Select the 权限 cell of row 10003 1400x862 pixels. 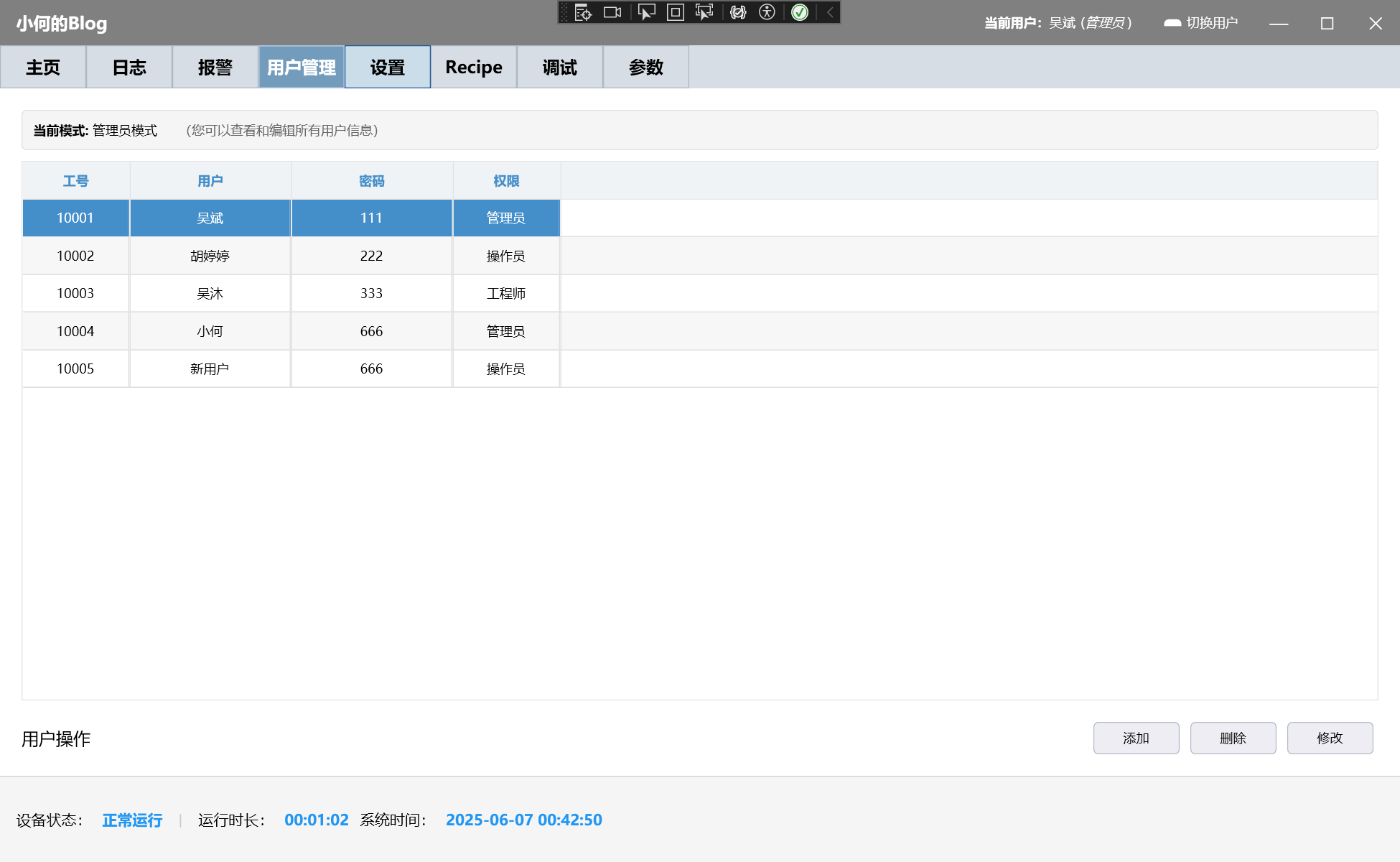coord(505,294)
